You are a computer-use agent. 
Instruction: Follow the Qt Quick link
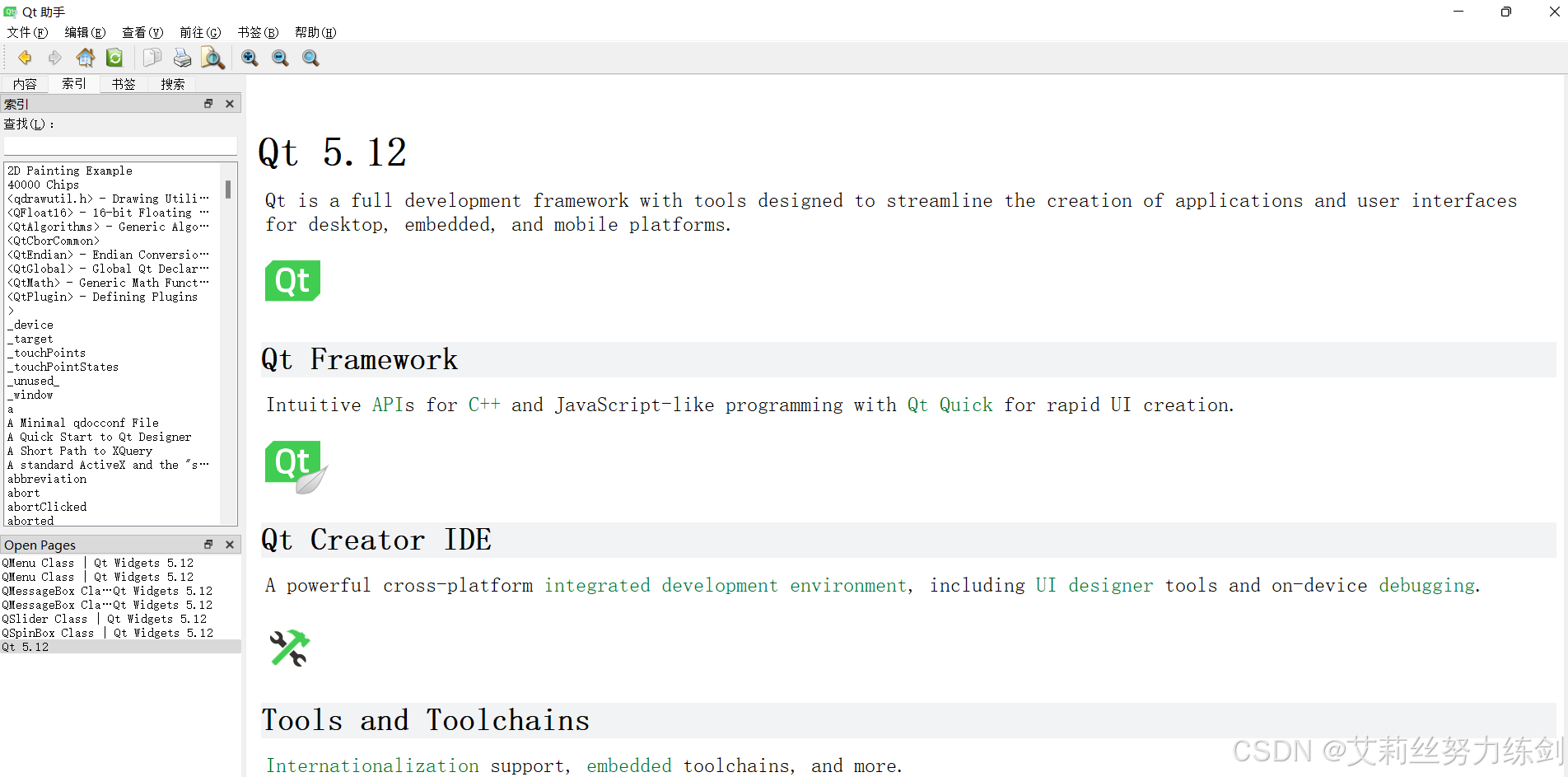(x=950, y=405)
